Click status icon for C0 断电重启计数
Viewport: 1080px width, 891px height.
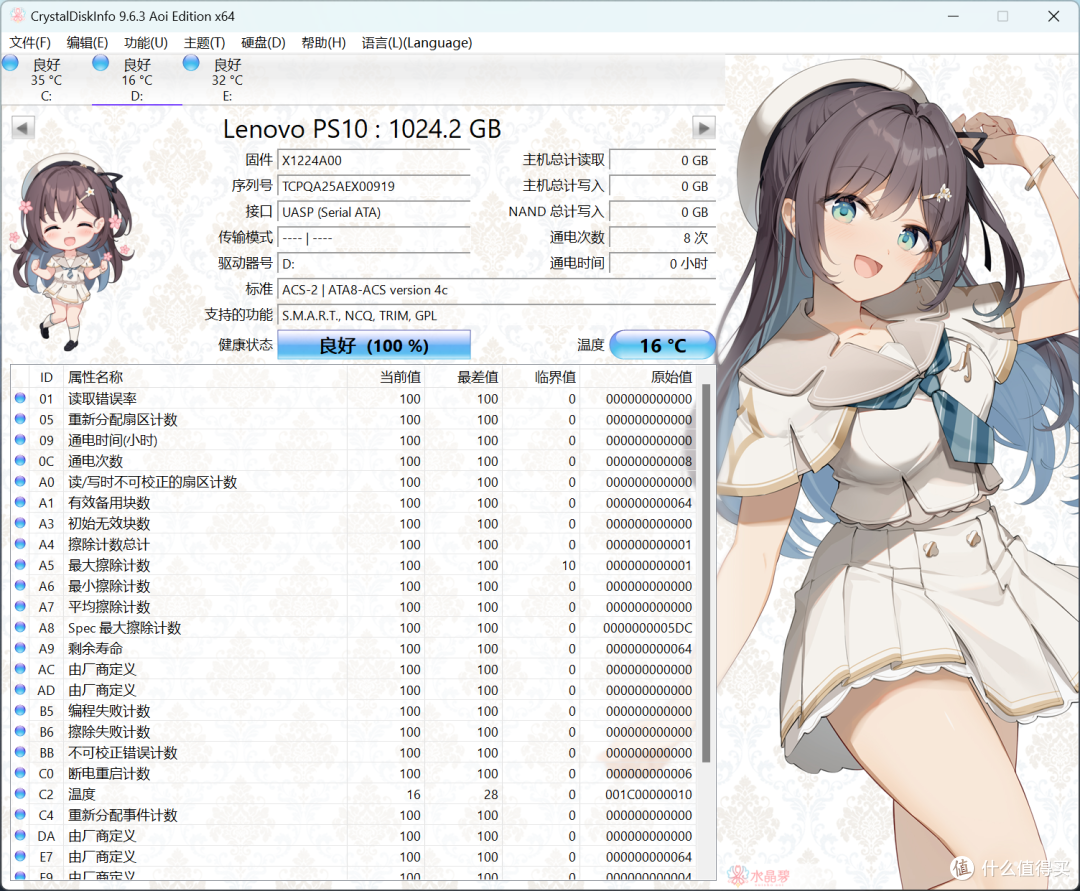tap(20, 773)
